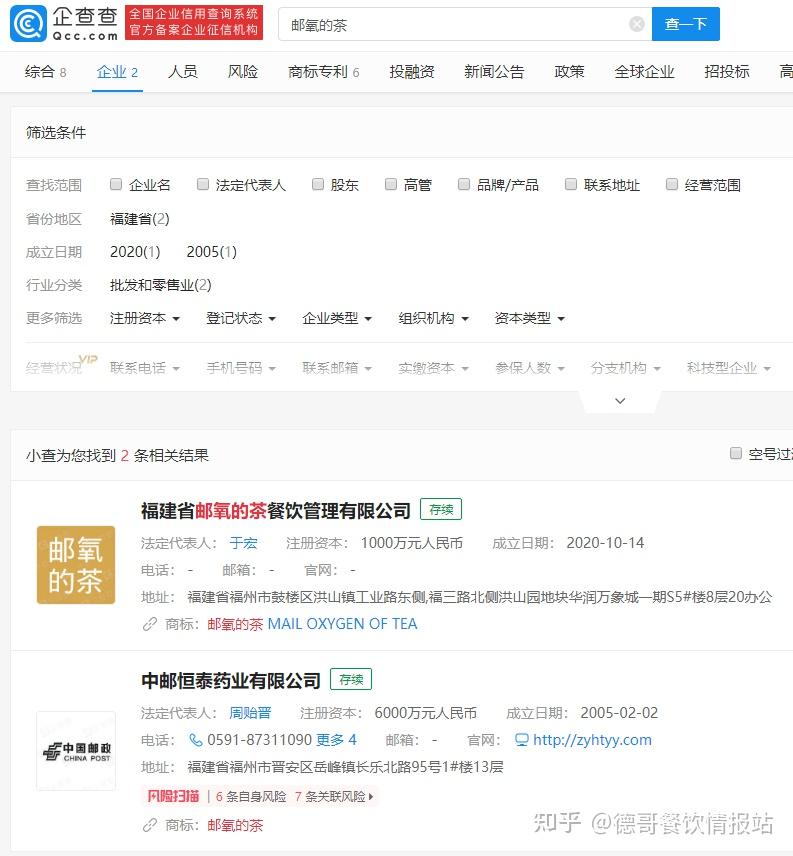Open the China Post company logo thumbnail
The width and height of the screenshot is (793, 856).
click(x=76, y=751)
